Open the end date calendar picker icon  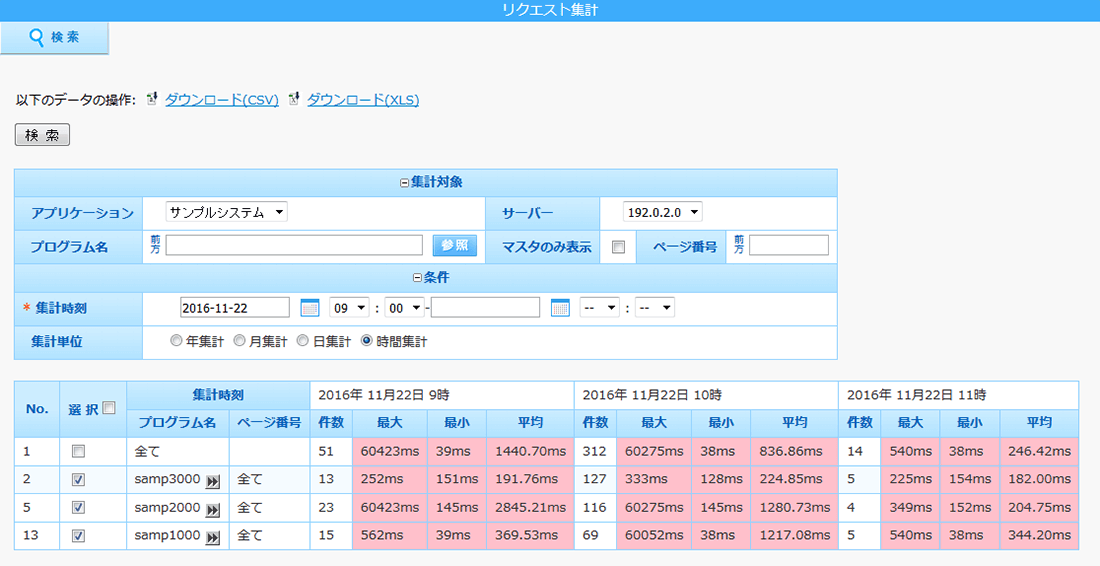[x=560, y=308]
